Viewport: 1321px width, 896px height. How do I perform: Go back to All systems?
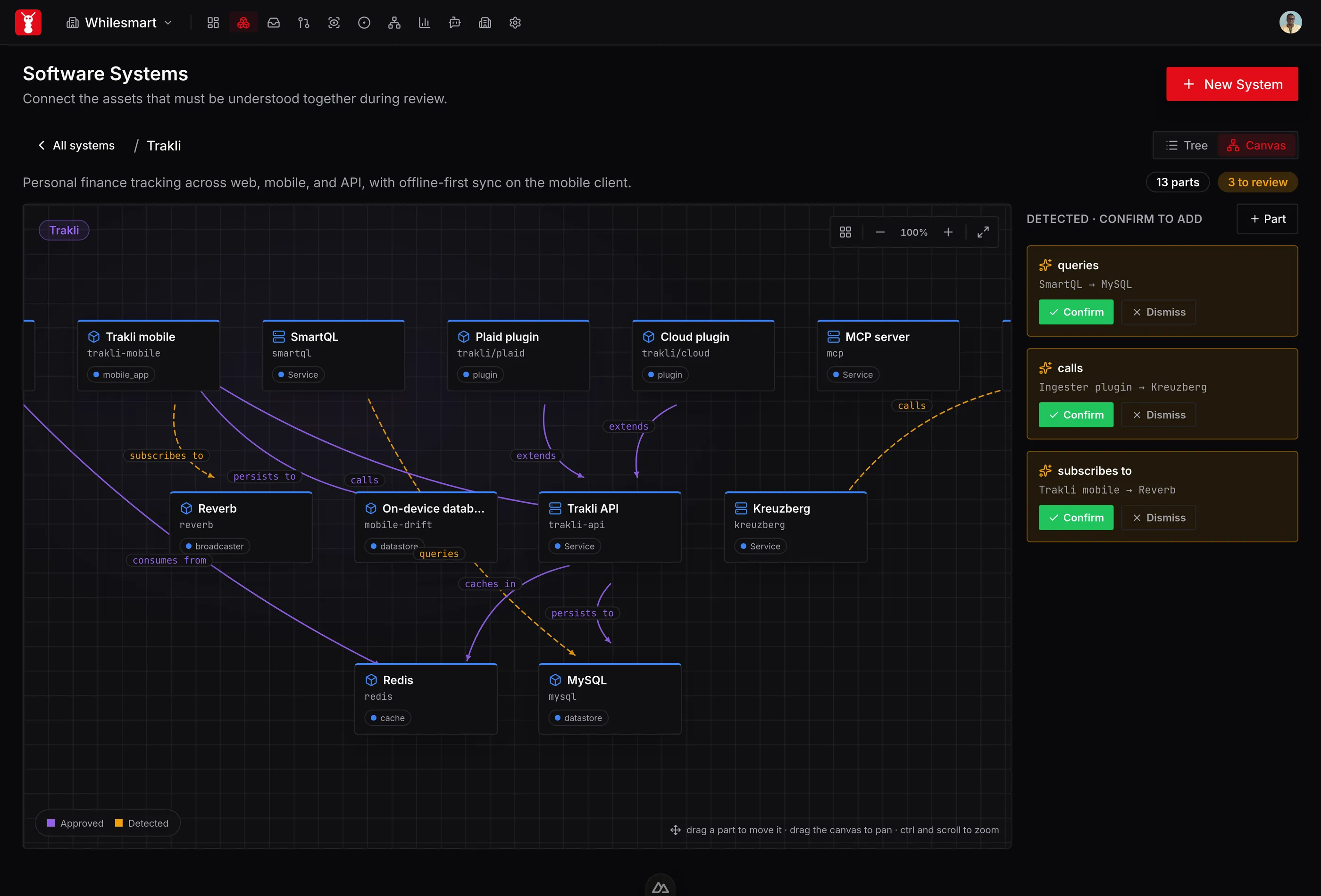[76, 145]
